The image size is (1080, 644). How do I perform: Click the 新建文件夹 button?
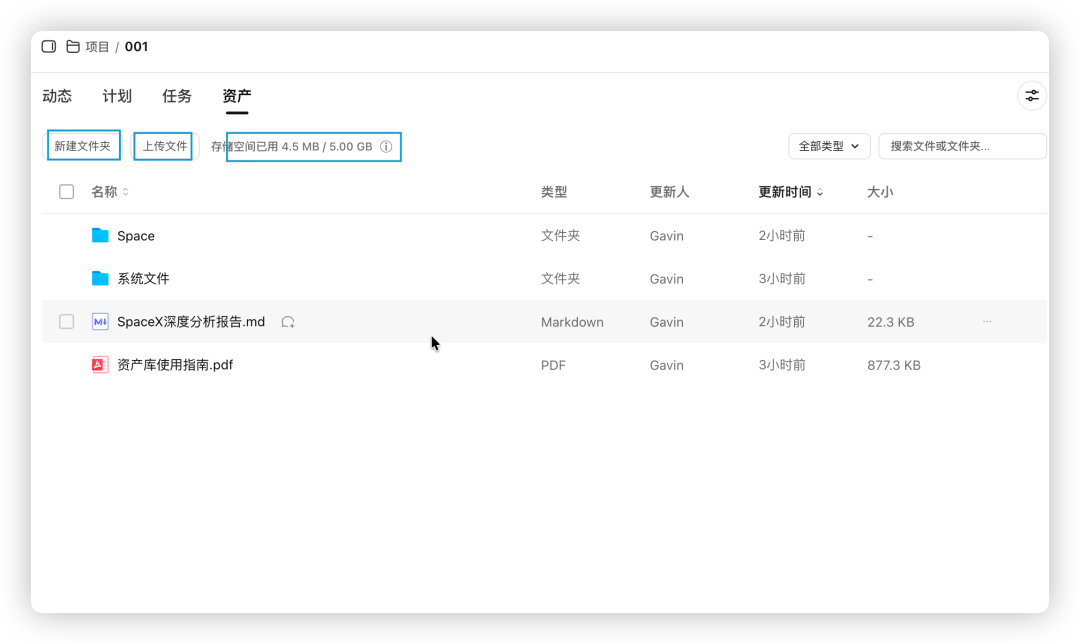(83, 146)
